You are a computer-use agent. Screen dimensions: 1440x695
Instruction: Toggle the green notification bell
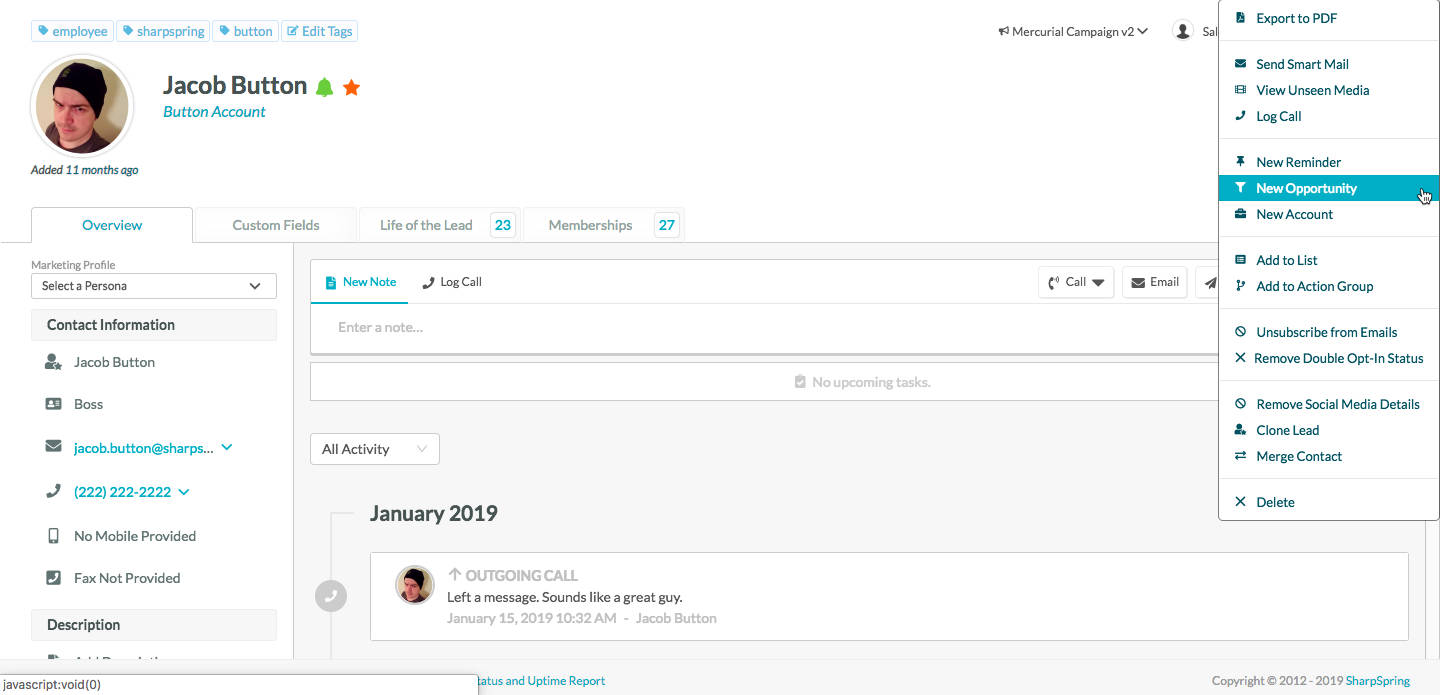pyautogui.click(x=324, y=87)
